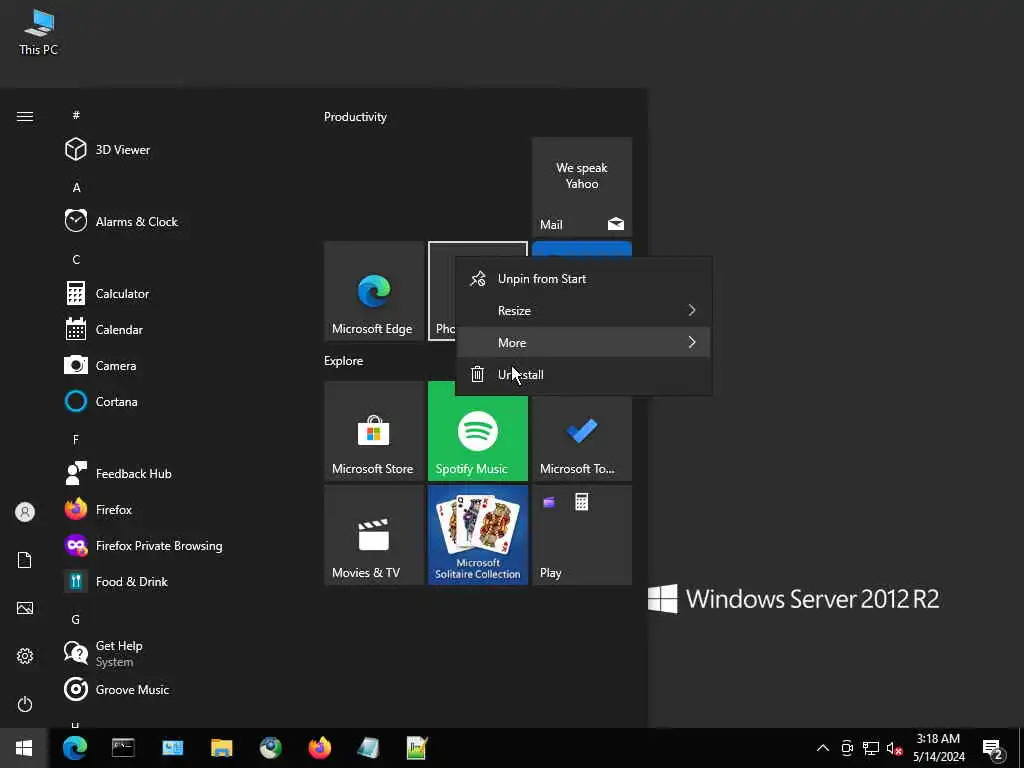Choose Uninstall from the context menu
Viewport: 1024px width, 768px height.
(x=583, y=374)
